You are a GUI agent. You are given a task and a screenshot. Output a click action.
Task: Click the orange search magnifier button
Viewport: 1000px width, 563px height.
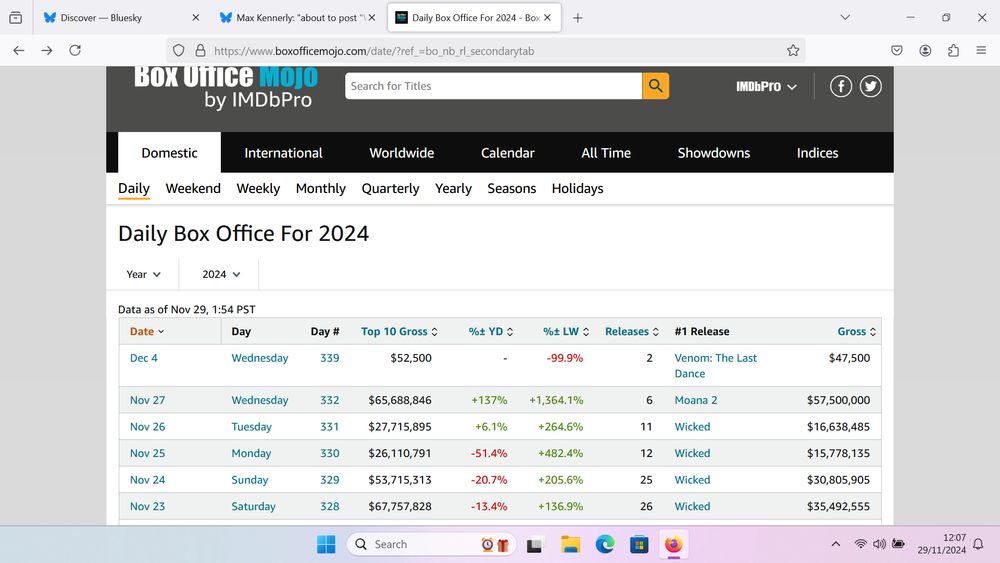(655, 85)
